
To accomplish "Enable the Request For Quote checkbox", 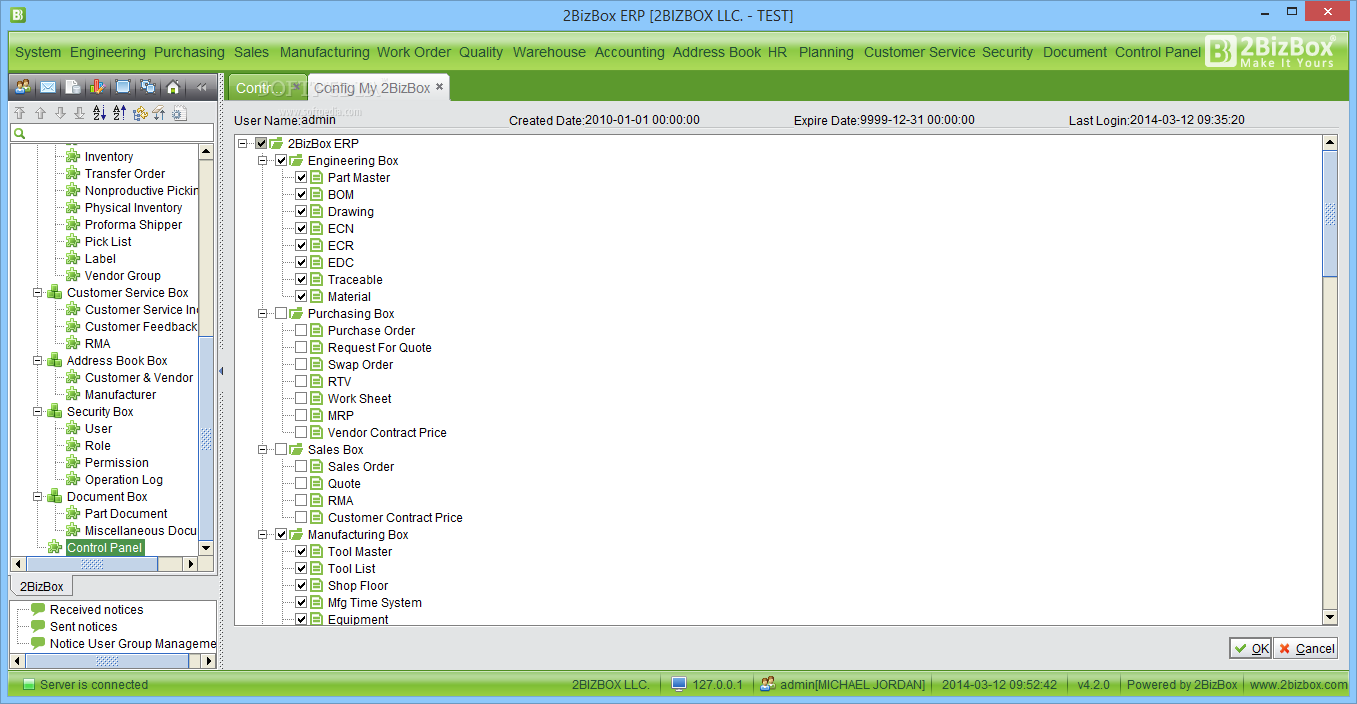I will coord(301,347).
